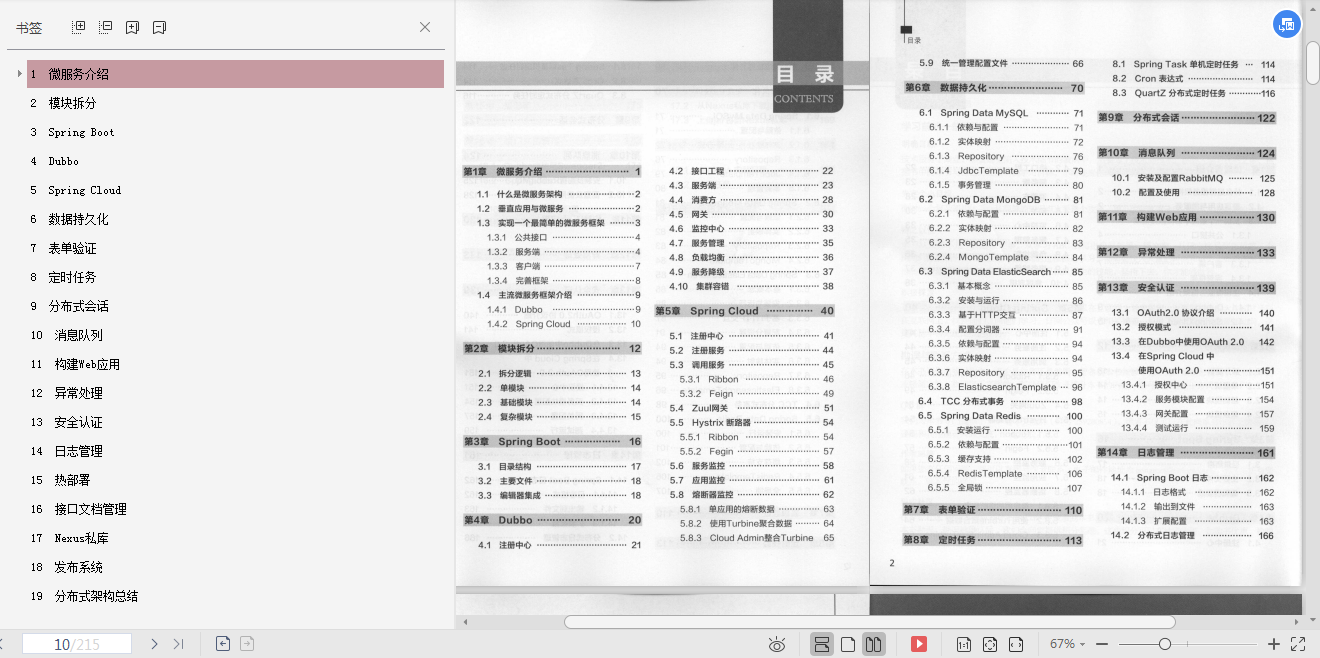Open bookmark 5 Spring Cloud
The image size is (1320, 658).
pyautogui.click(x=235, y=190)
